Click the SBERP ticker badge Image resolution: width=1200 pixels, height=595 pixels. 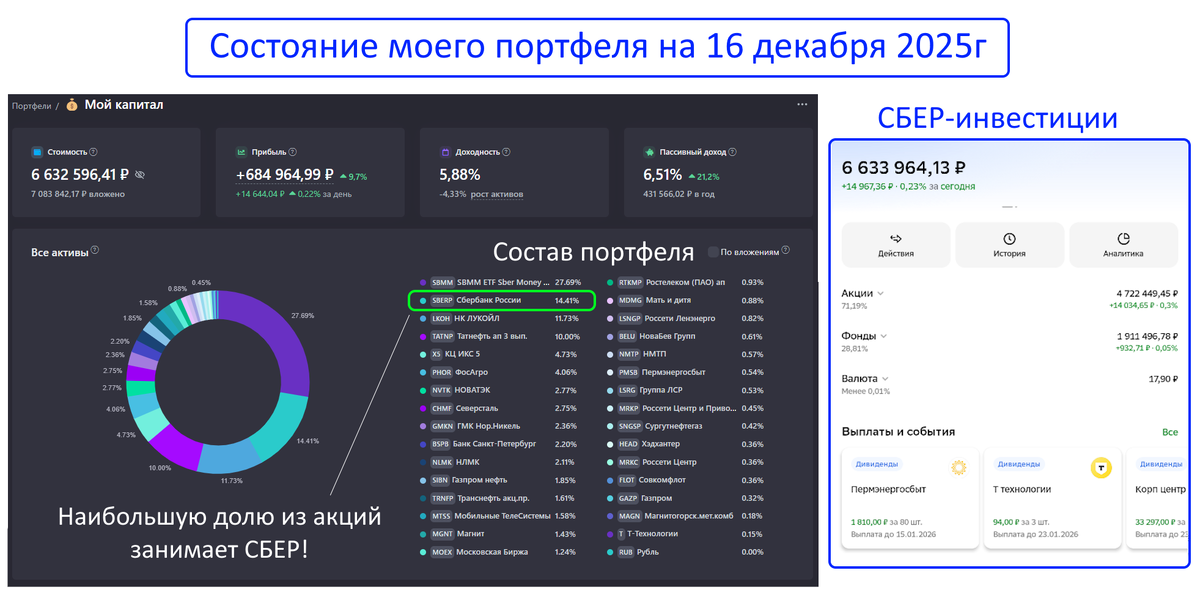tap(442, 300)
